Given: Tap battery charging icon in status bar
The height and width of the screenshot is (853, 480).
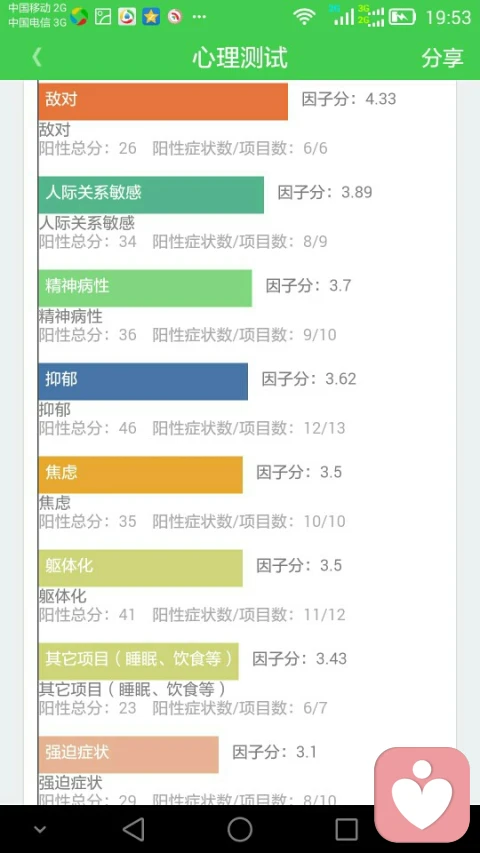Looking at the screenshot, I should click(402, 17).
